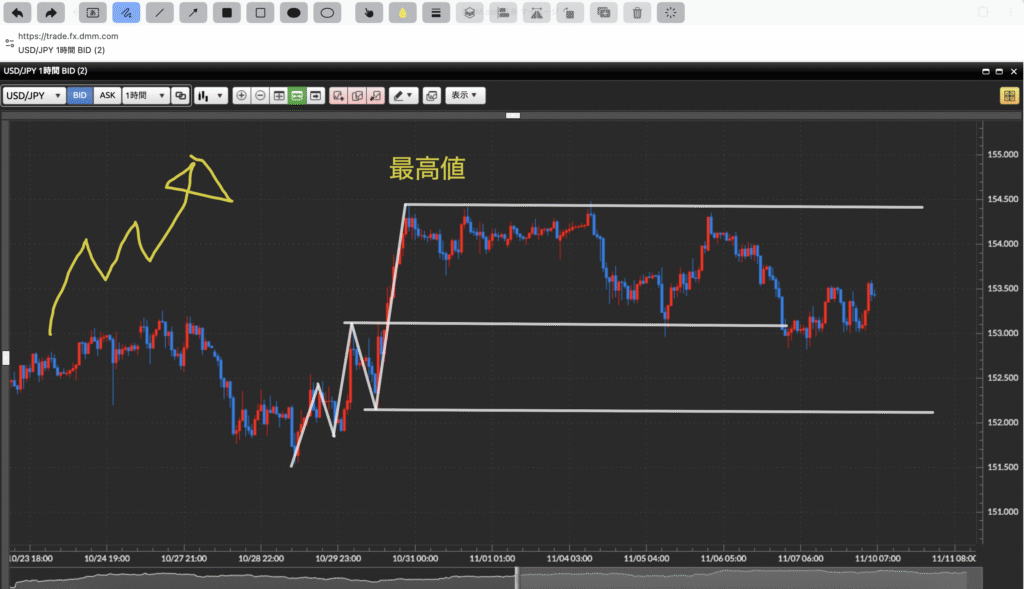Select the filled rectangle shape tool
The width and height of the screenshot is (1024, 589).
point(227,13)
